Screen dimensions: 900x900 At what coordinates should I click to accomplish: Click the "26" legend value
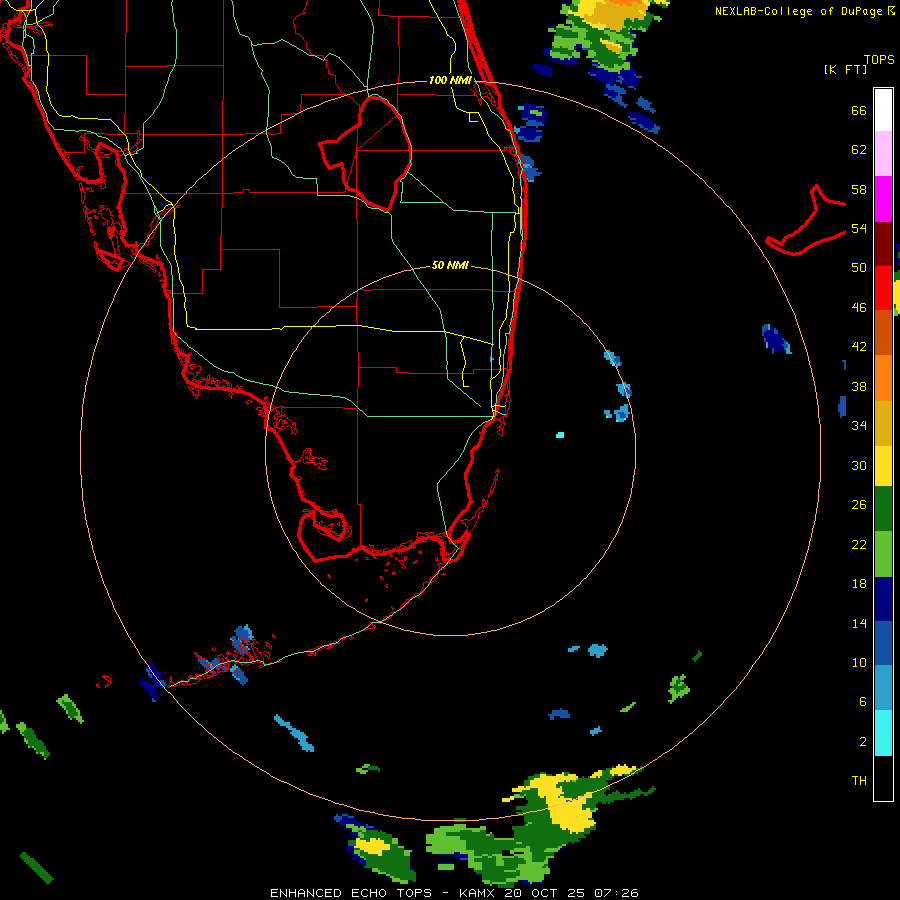click(x=859, y=505)
